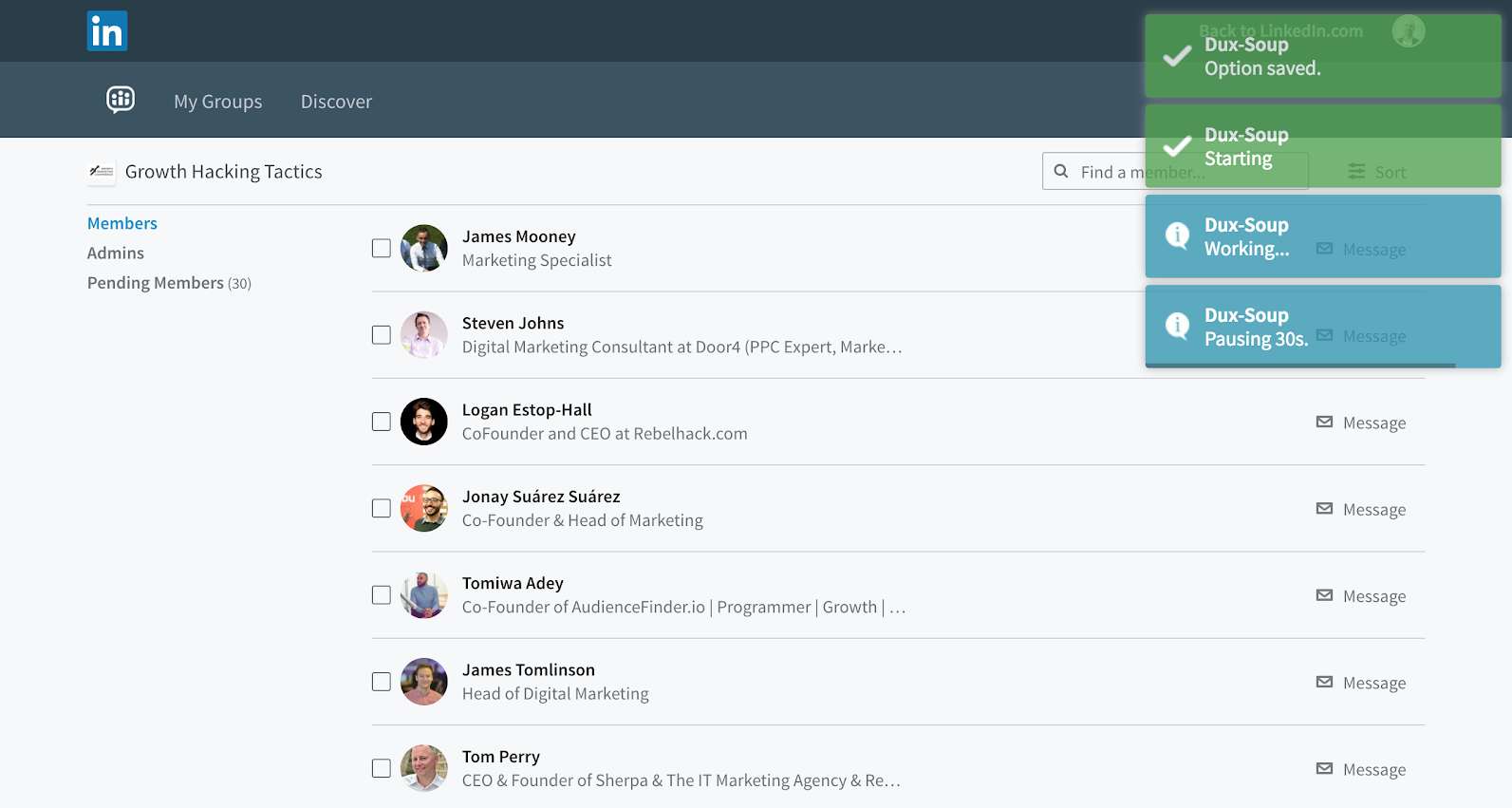
Task: Check the box for Tomiwa Adey
Action: 382,595
